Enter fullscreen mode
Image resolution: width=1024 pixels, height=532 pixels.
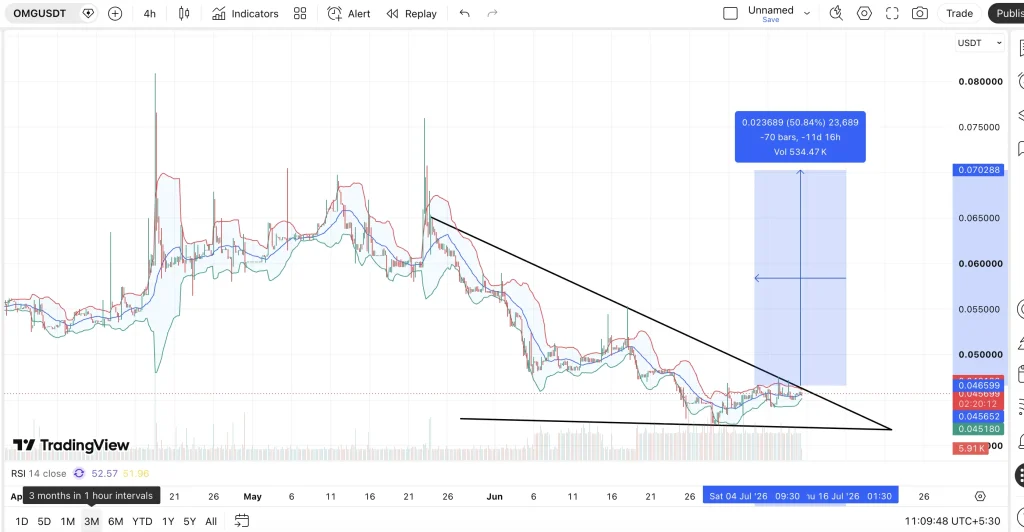(x=892, y=13)
